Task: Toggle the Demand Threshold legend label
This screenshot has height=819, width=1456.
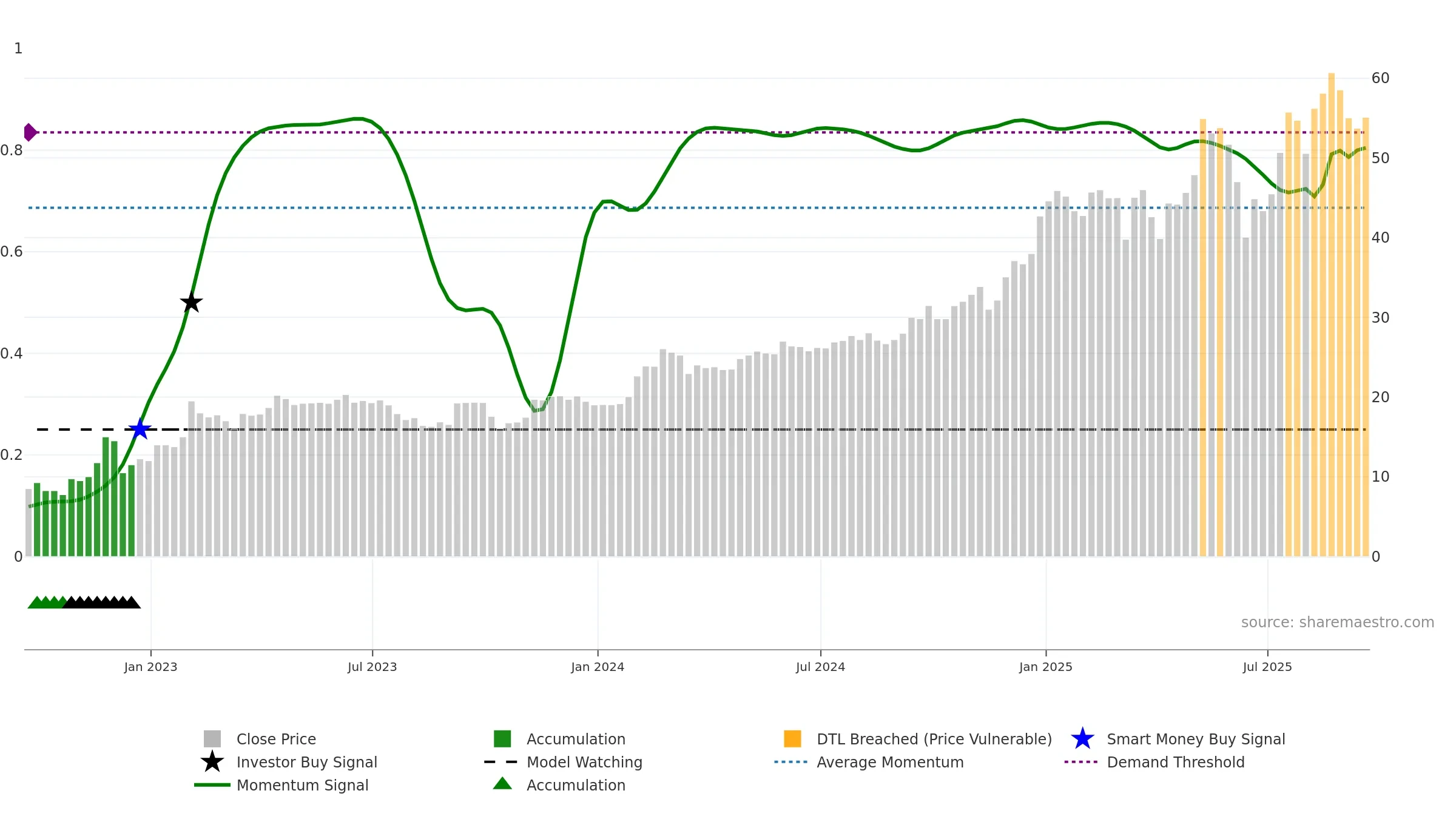Action: tap(1176, 762)
